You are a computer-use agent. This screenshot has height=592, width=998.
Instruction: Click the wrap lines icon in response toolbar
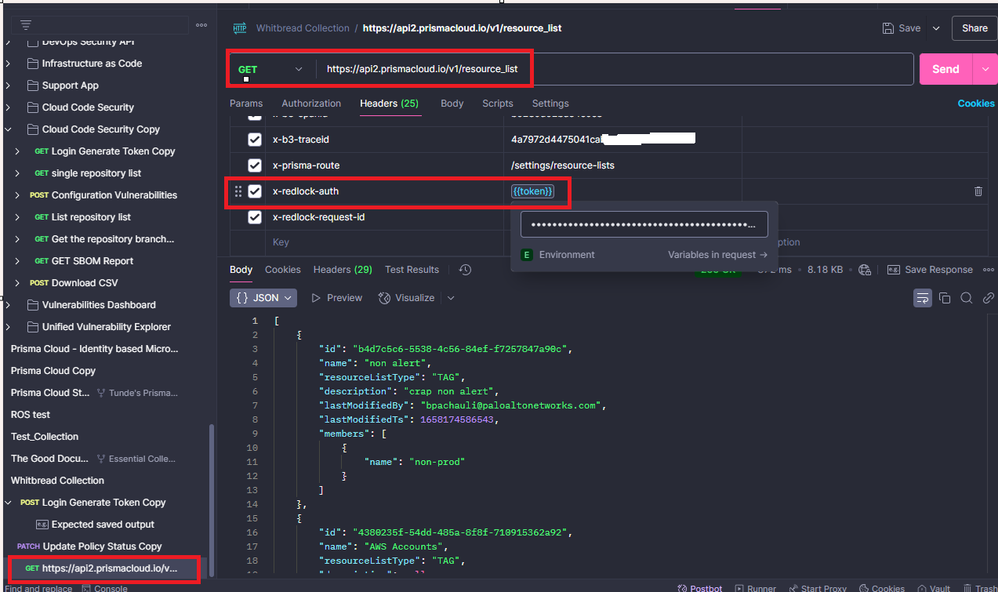point(922,298)
